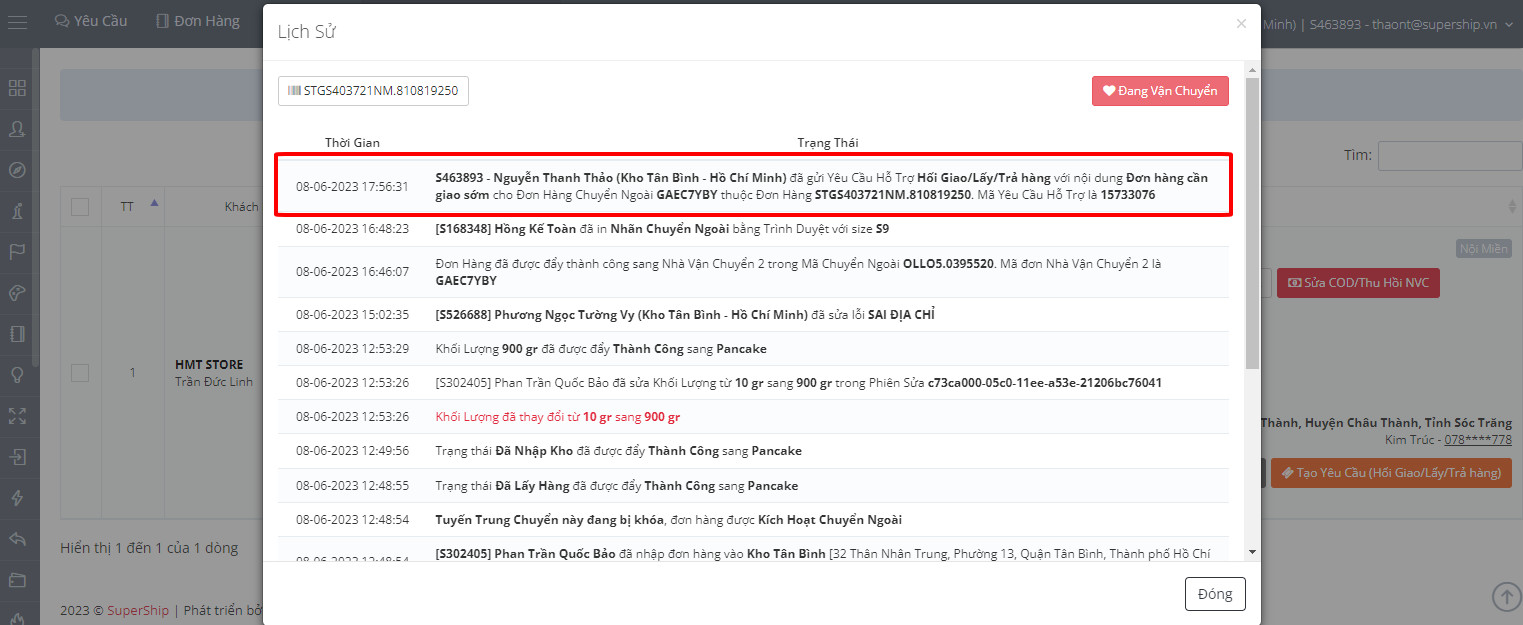Select the Đã Lấy Hàng status entry
Screen dimensions: 1523x625
point(753,485)
